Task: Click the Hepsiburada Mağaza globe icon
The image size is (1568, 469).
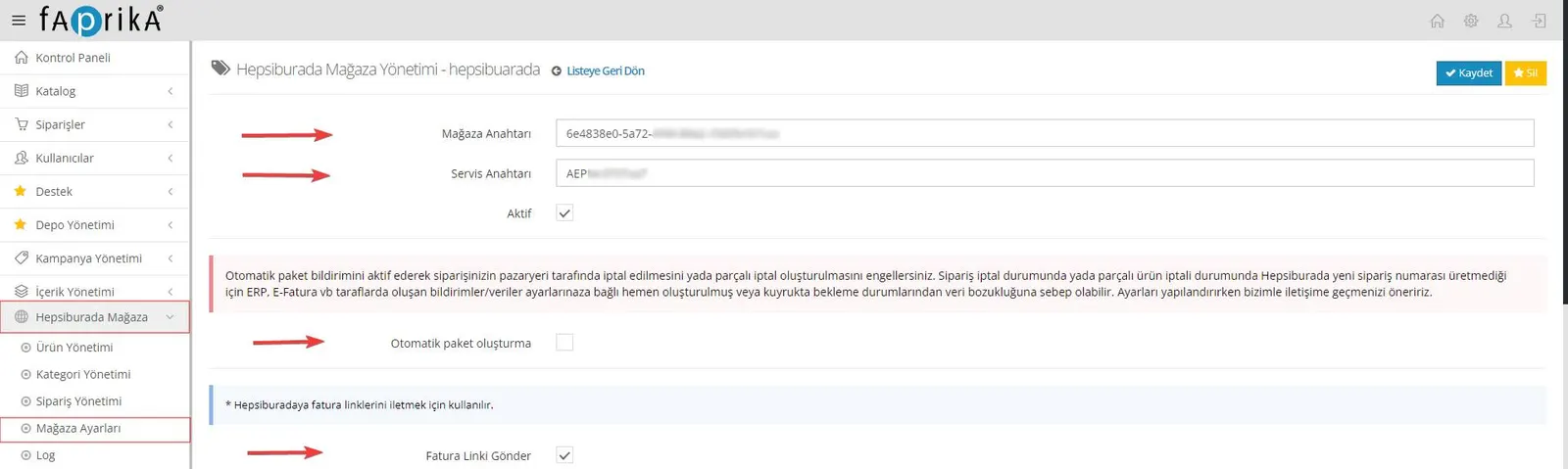Action: point(22,317)
